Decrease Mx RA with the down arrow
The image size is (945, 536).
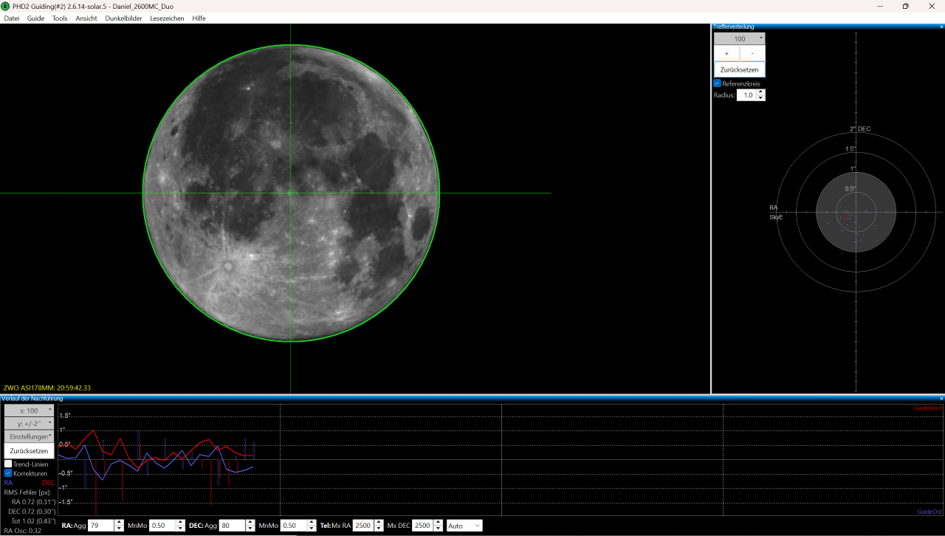pyautogui.click(x=378, y=529)
